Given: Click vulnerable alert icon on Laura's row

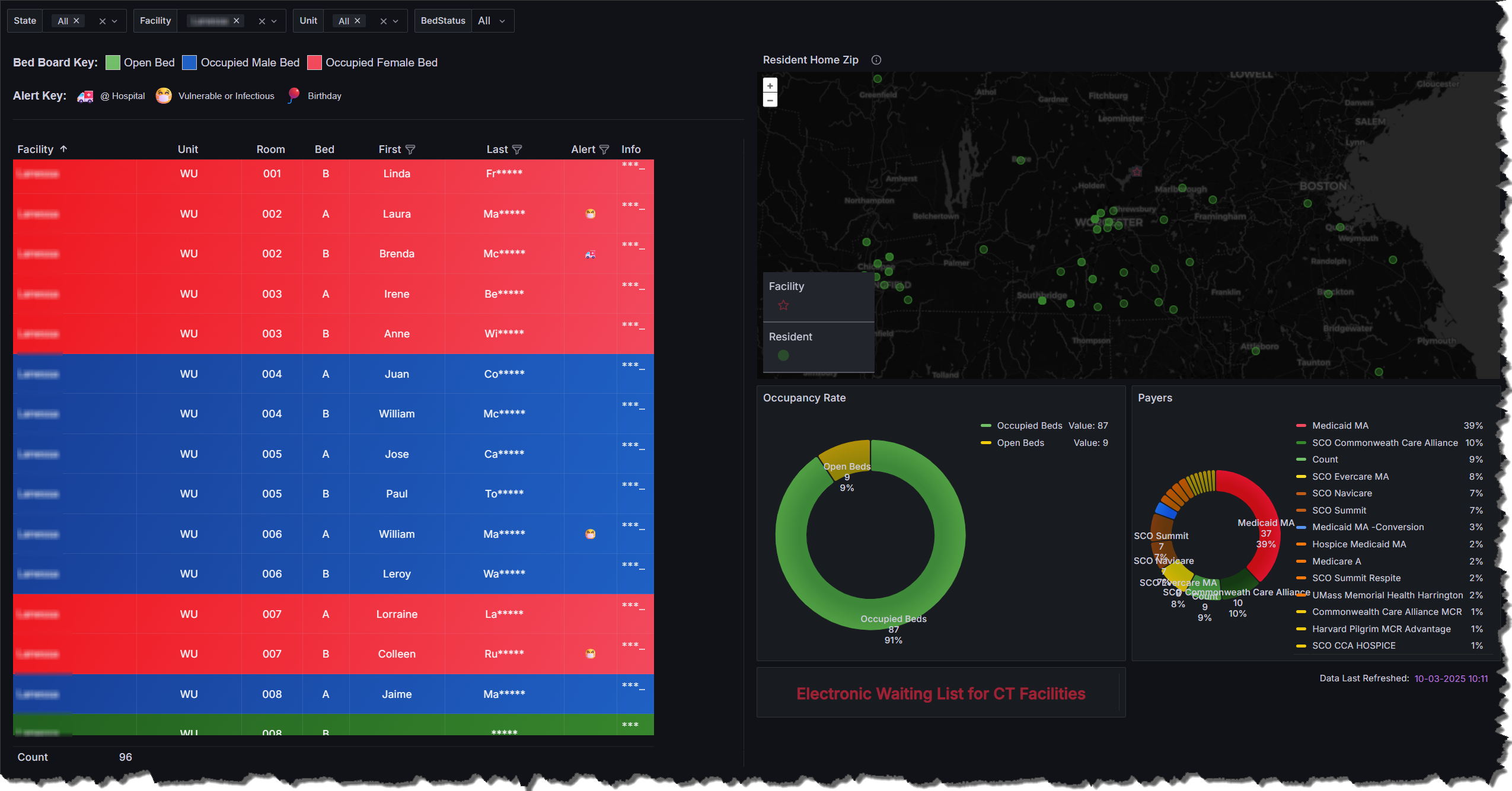Looking at the screenshot, I should (x=590, y=214).
